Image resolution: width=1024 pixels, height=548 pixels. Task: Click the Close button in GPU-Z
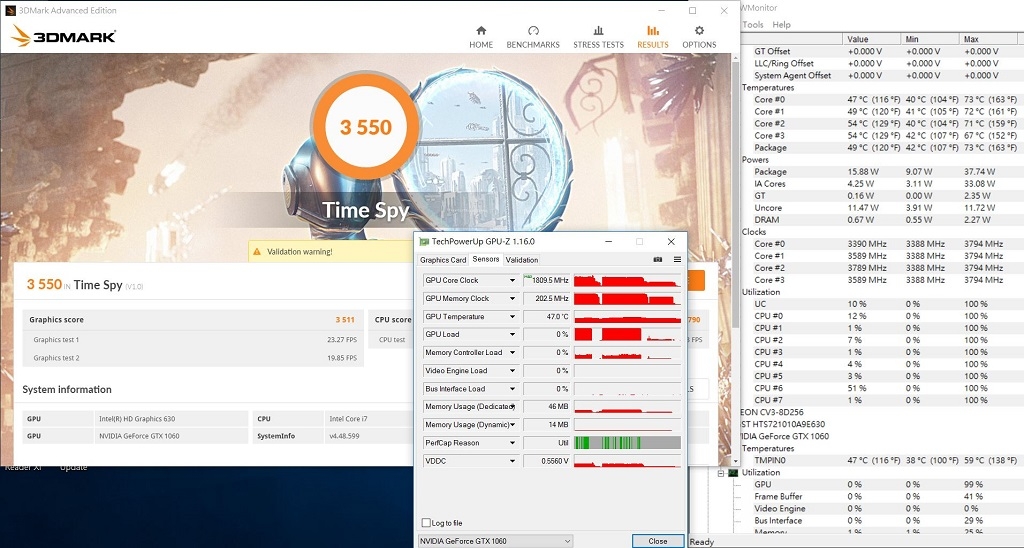pos(658,541)
